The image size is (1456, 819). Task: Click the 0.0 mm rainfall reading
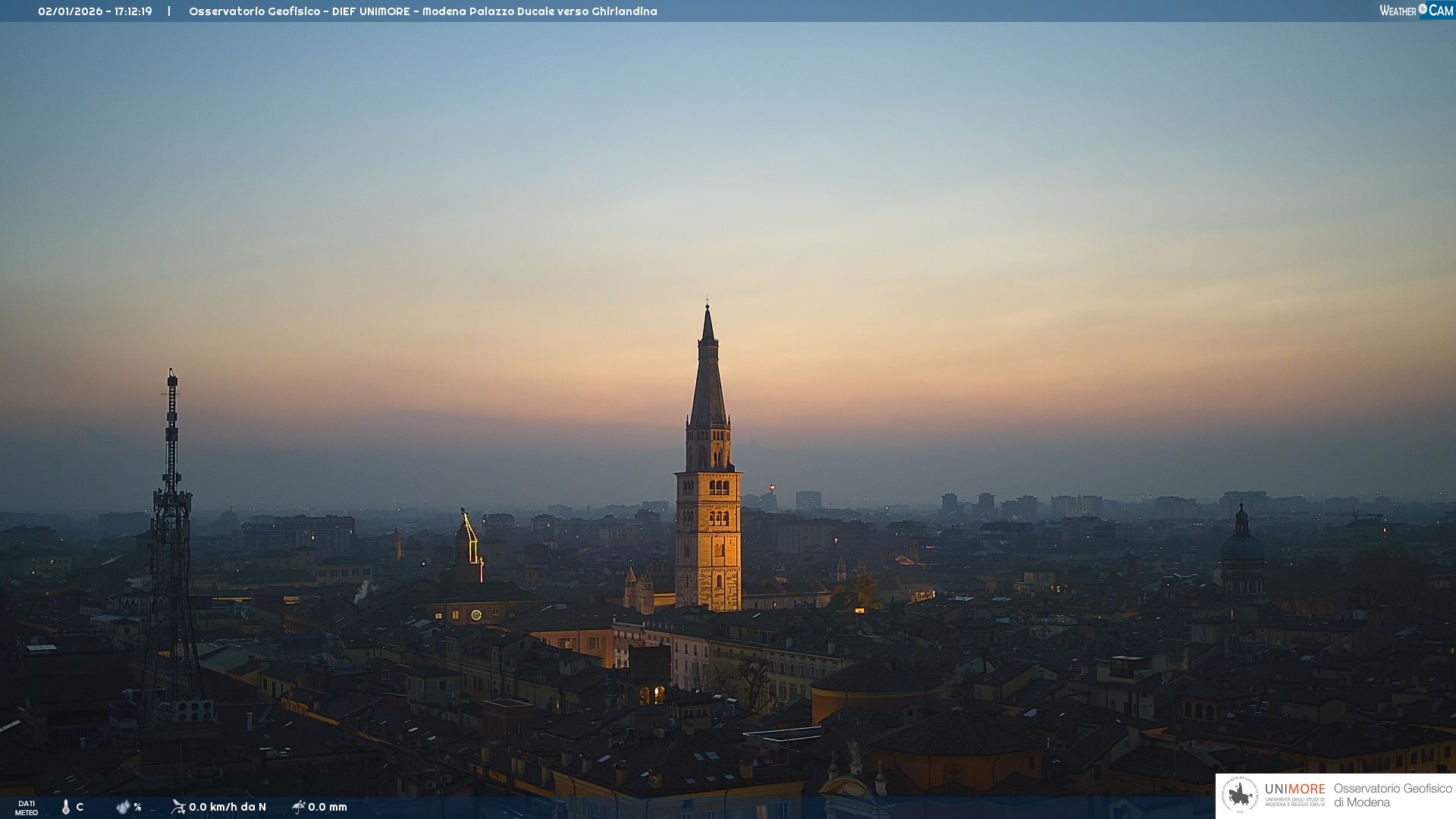(328, 807)
